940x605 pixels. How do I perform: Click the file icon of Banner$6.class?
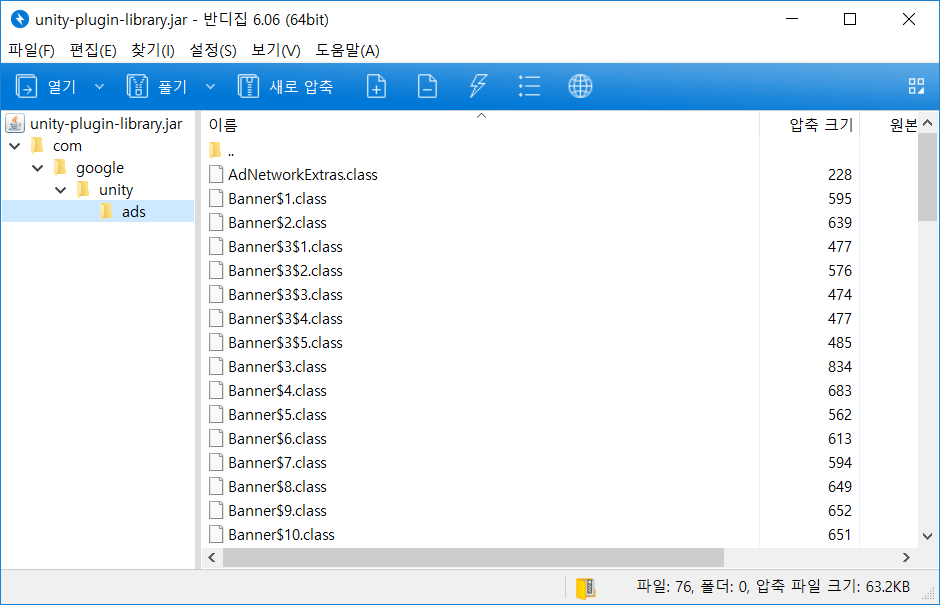(216, 438)
